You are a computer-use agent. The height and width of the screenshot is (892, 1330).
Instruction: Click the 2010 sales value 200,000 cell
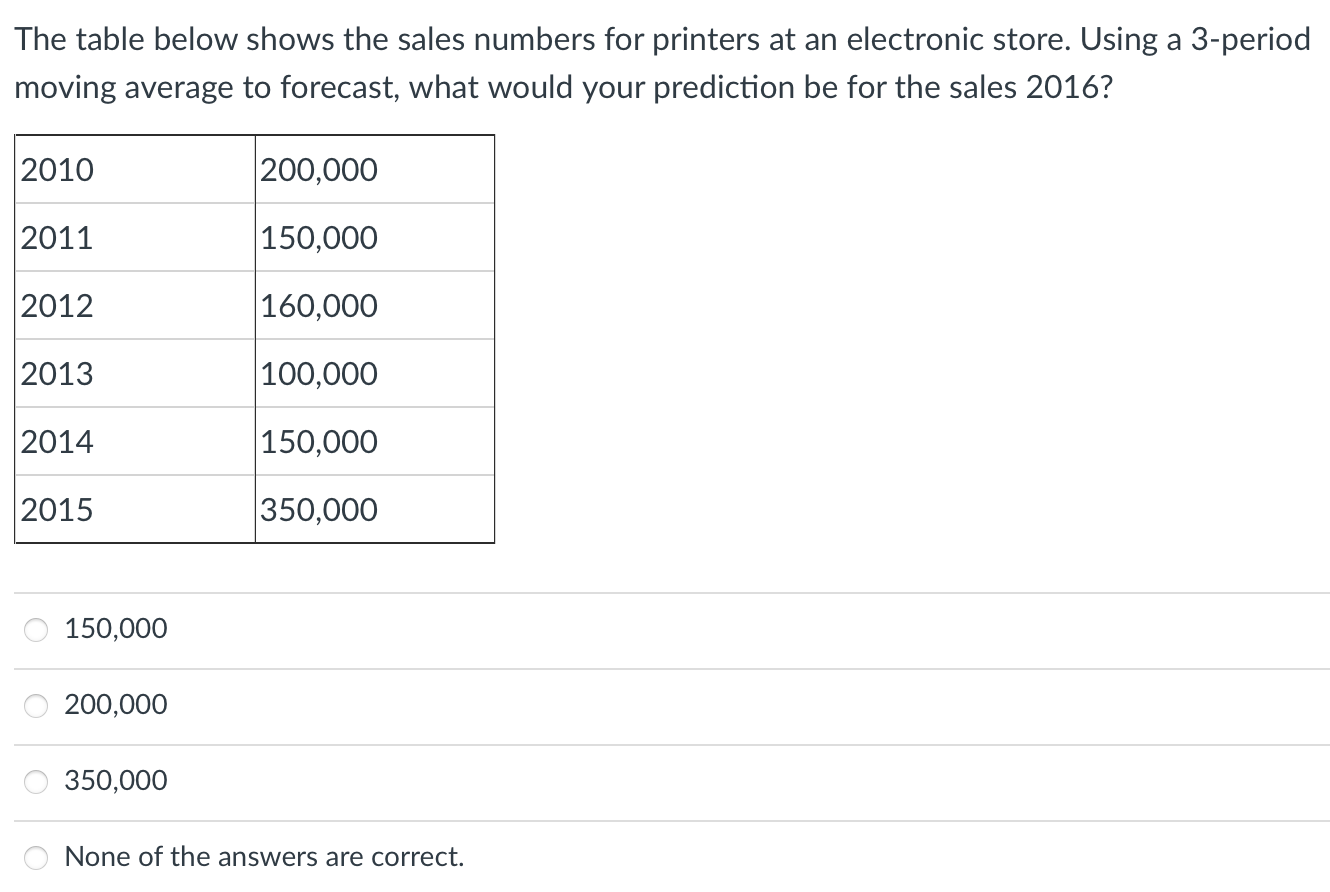(375, 170)
